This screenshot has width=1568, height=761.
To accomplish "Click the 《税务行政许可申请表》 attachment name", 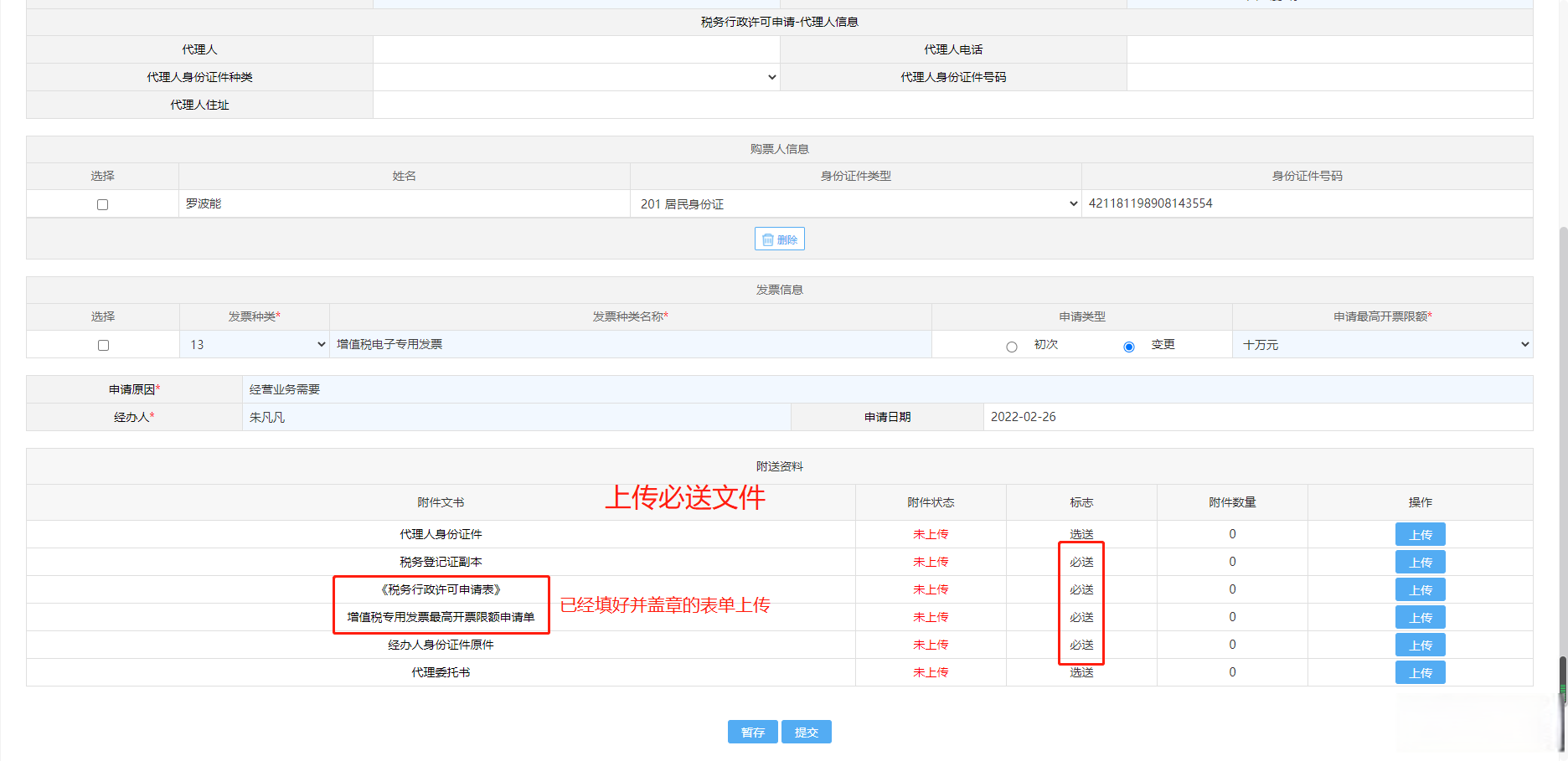I will (x=441, y=589).
